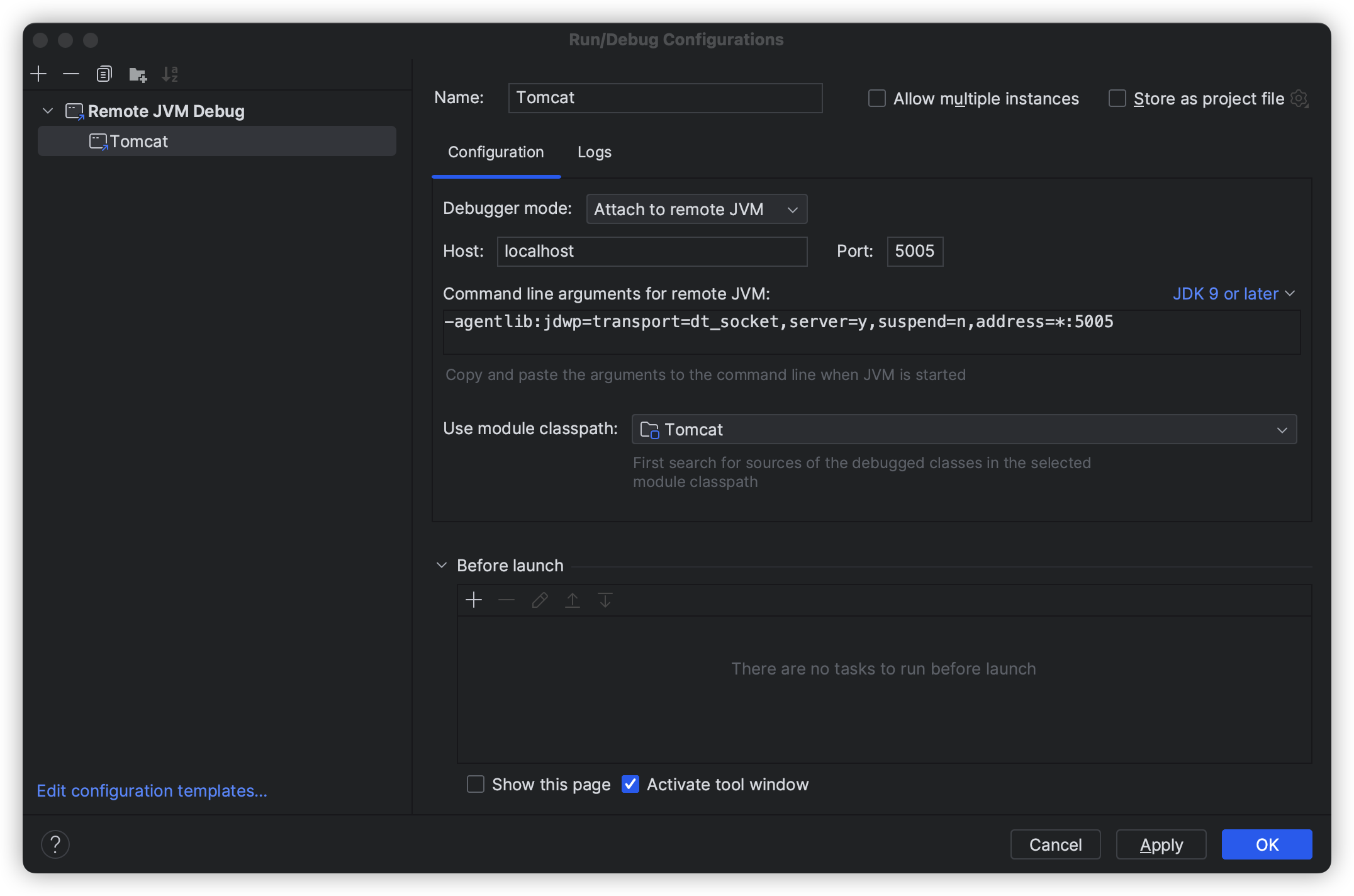Enable Allow multiple instances
This screenshot has height=896, width=1354.
coord(877,99)
